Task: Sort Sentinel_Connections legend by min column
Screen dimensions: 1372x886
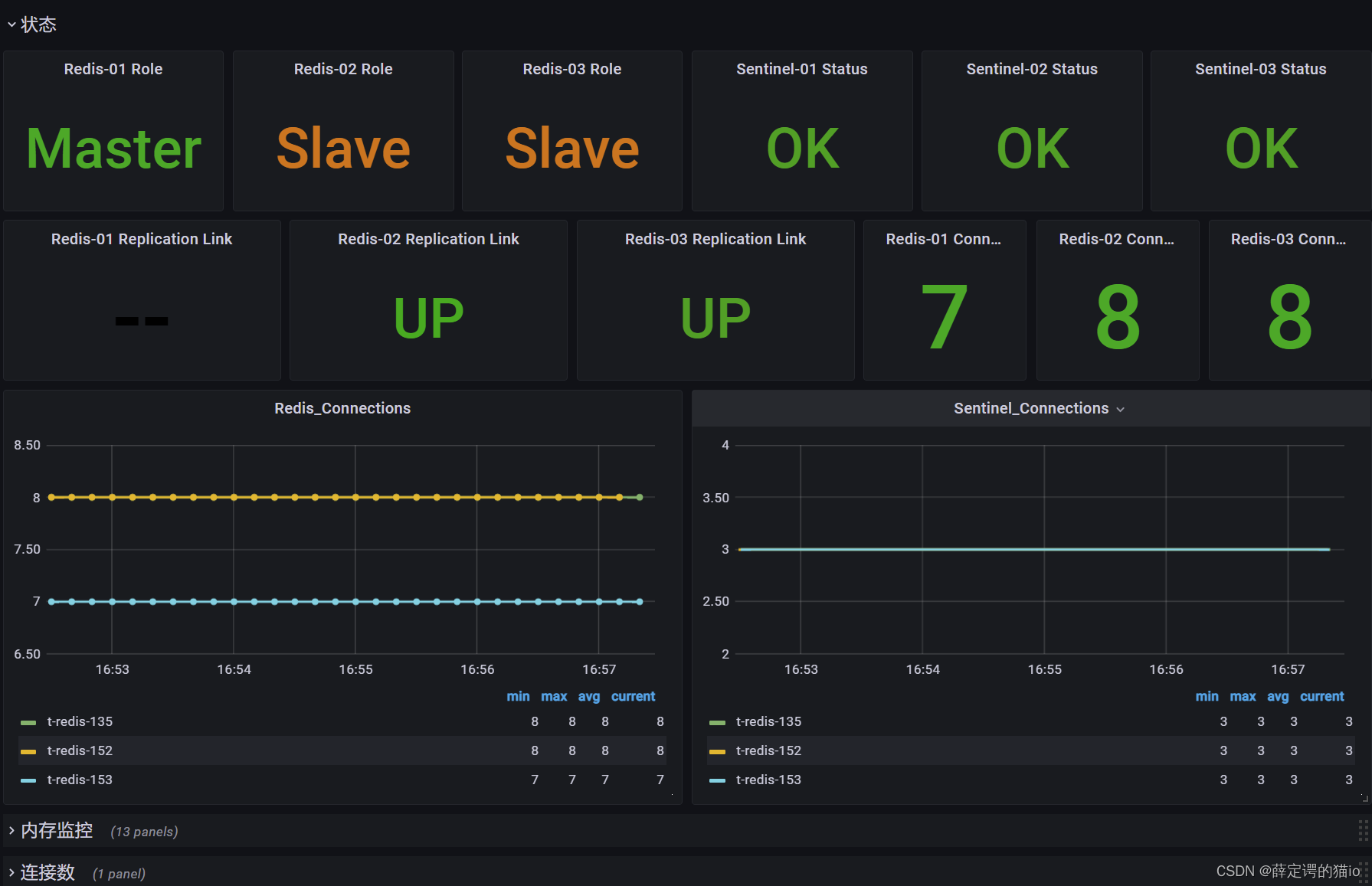Action: tap(1207, 696)
